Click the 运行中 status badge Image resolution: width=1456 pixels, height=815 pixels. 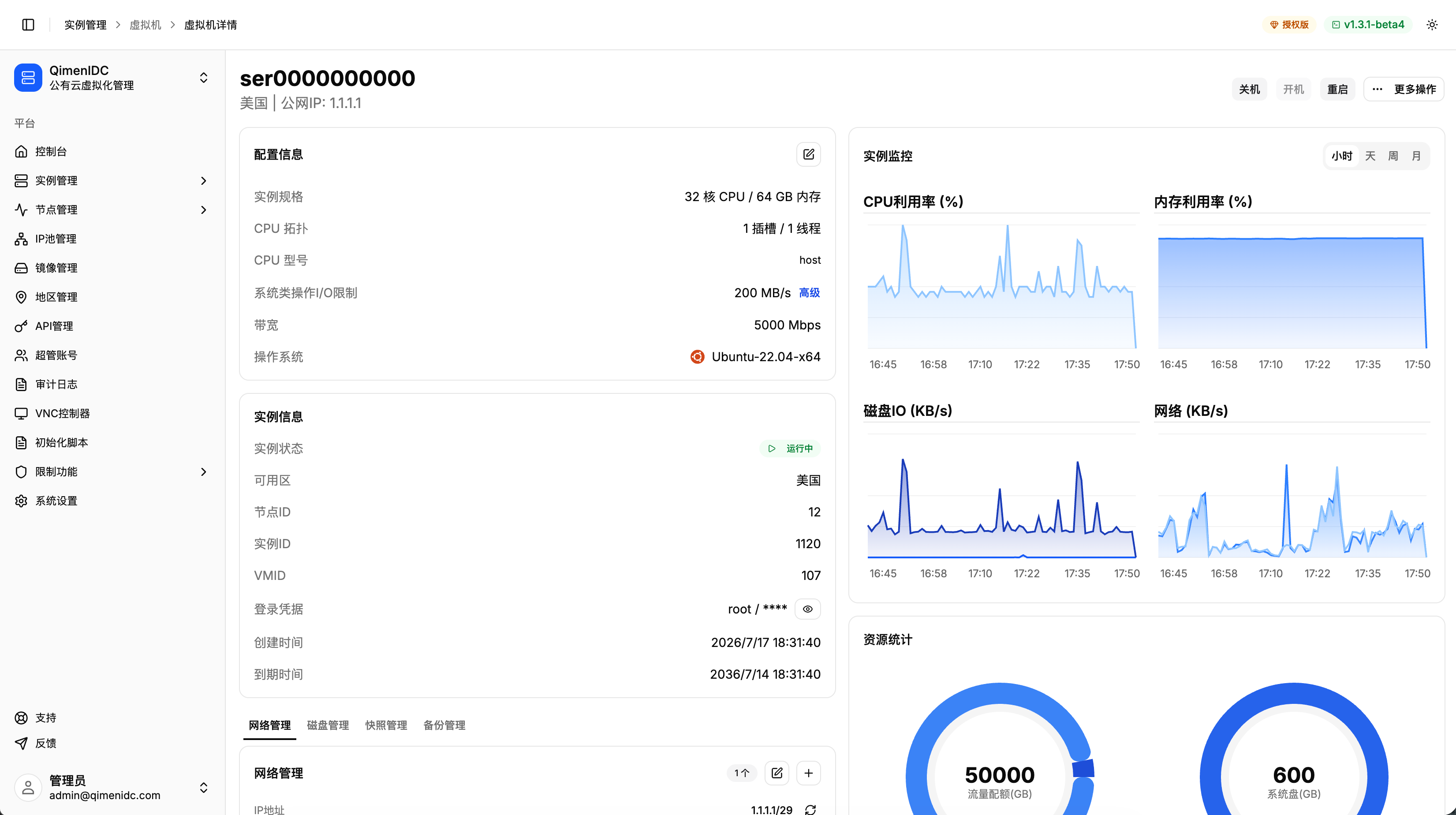(x=790, y=449)
